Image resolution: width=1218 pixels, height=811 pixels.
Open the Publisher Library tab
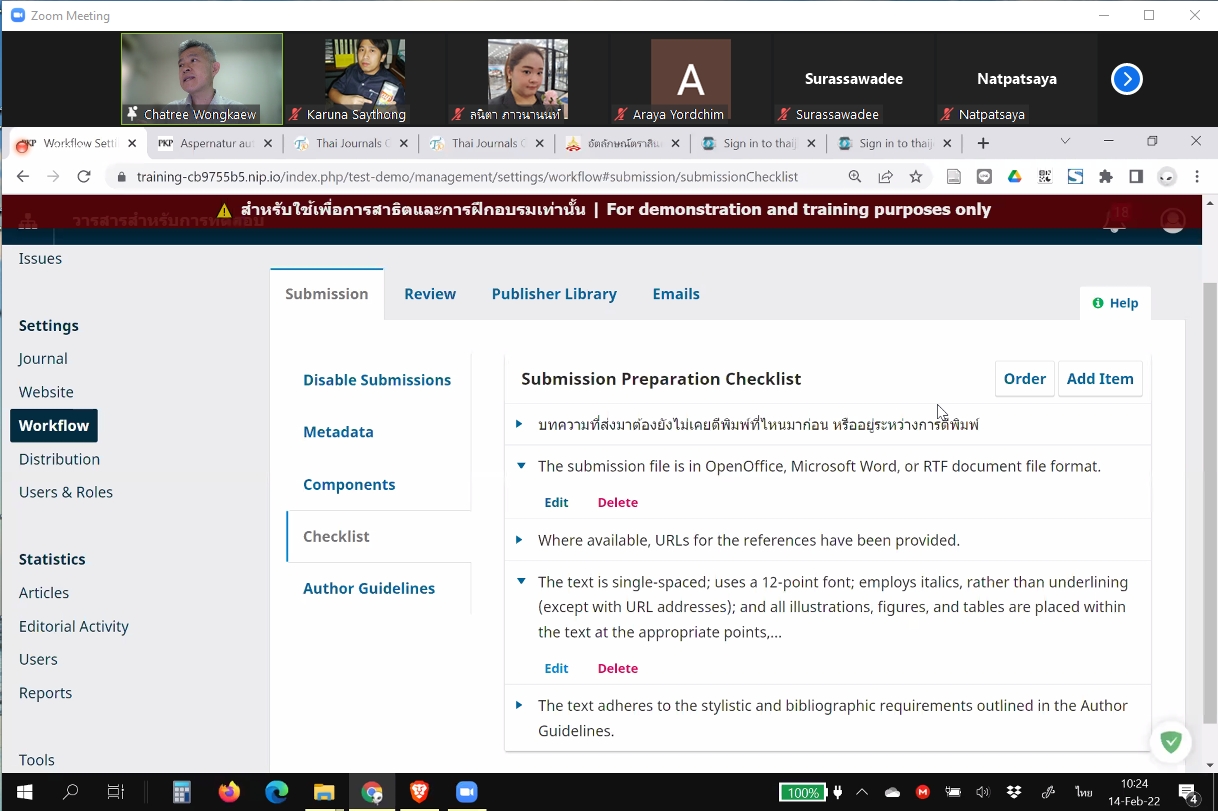pyautogui.click(x=554, y=294)
